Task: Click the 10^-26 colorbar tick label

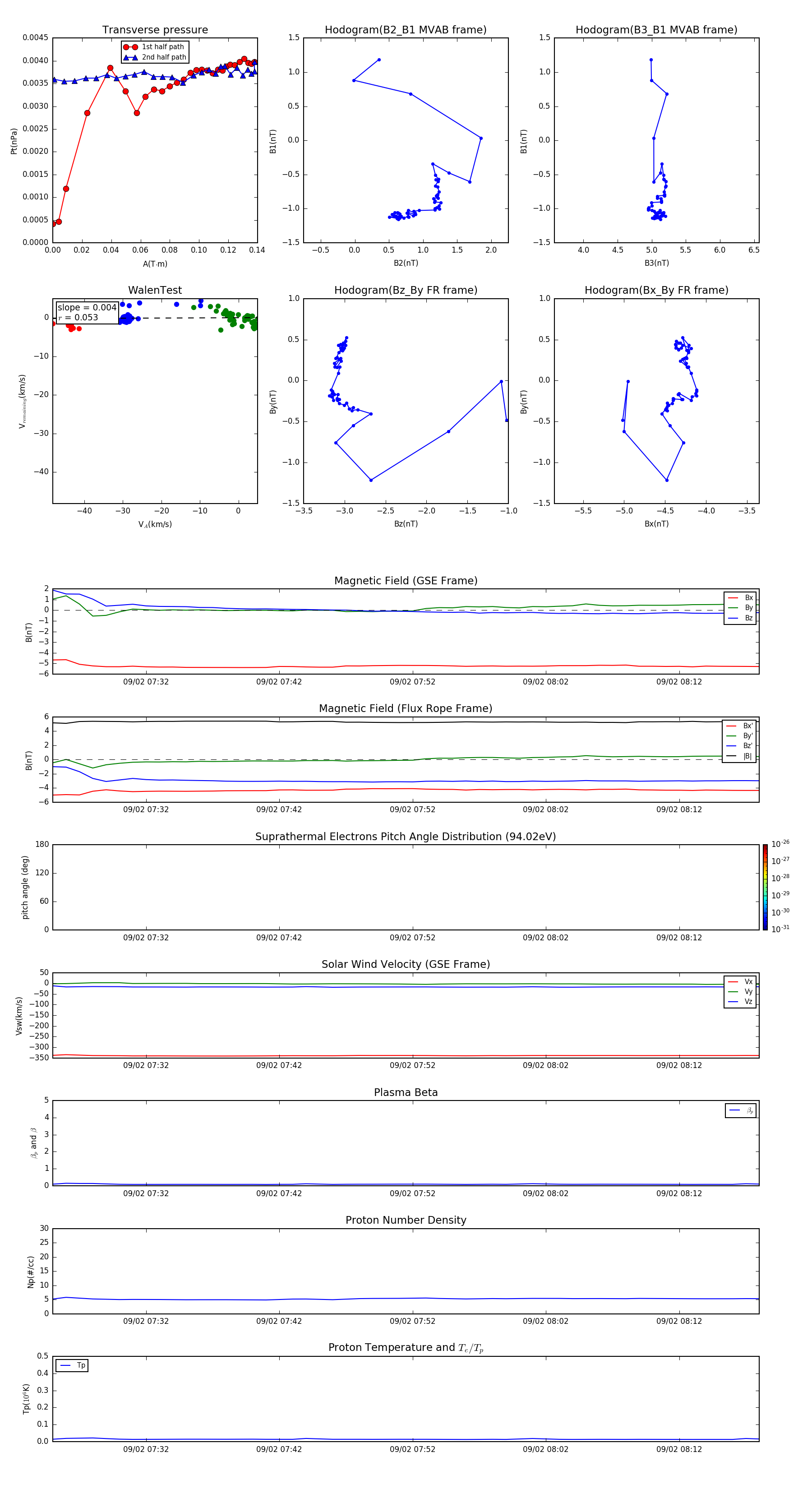Action: click(x=780, y=844)
